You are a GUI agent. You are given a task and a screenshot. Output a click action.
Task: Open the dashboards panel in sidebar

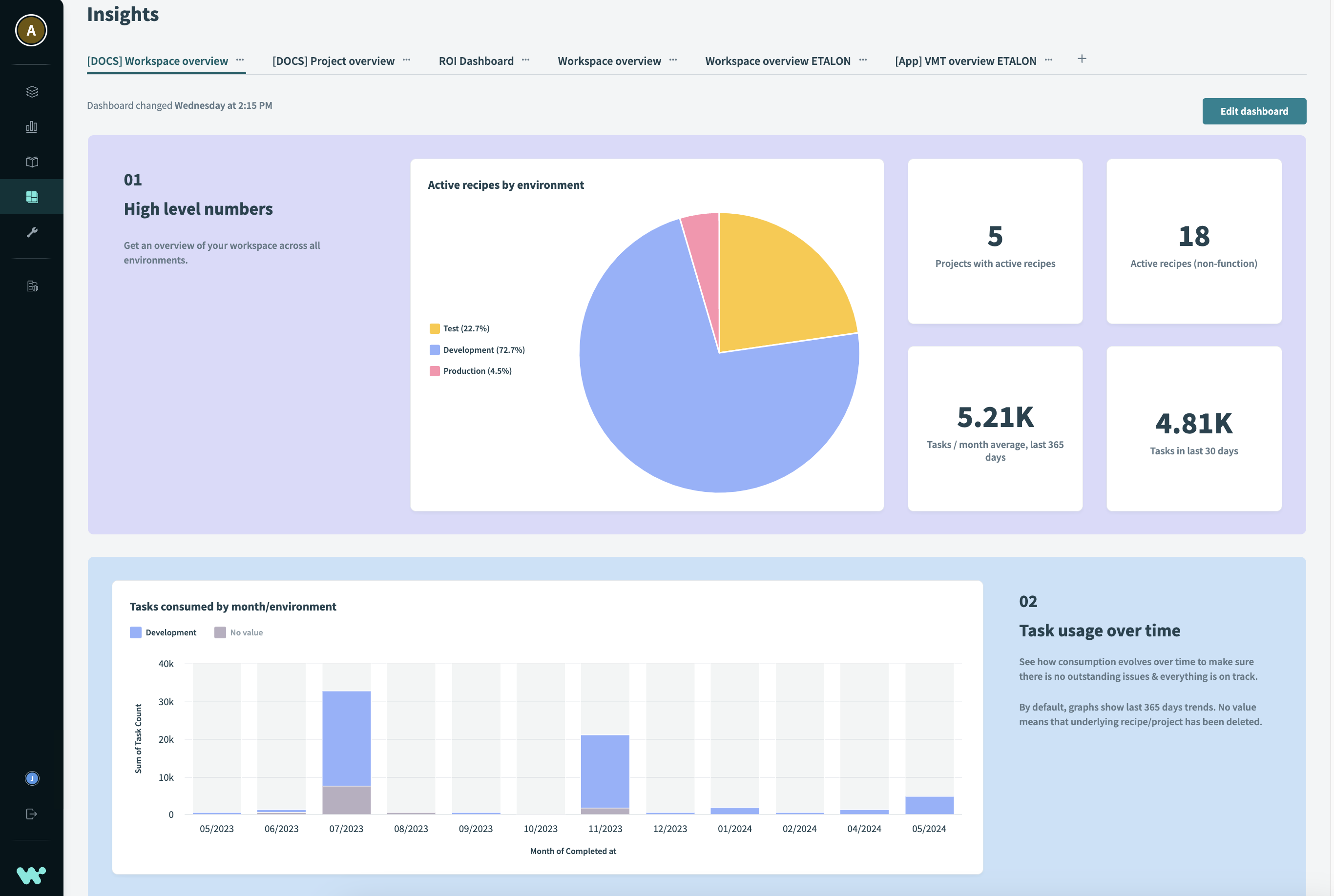tap(31, 196)
